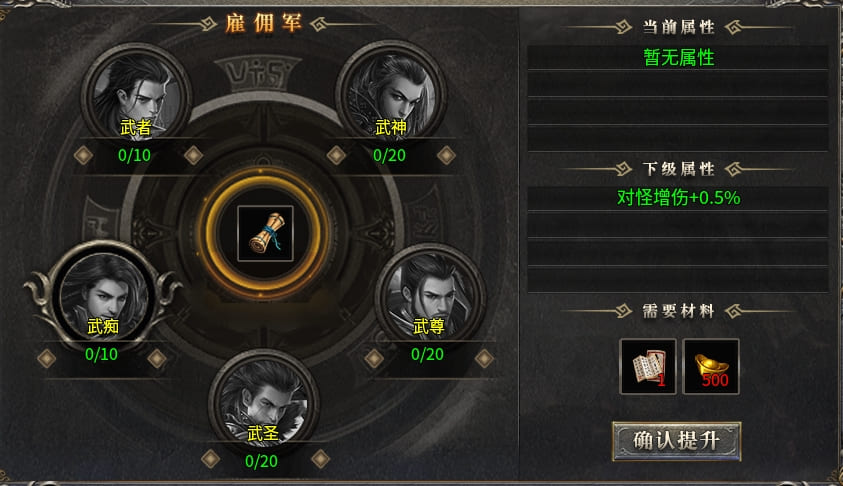Select the 武神 mercenary portrait
This screenshot has width=843, height=486.
coord(391,97)
